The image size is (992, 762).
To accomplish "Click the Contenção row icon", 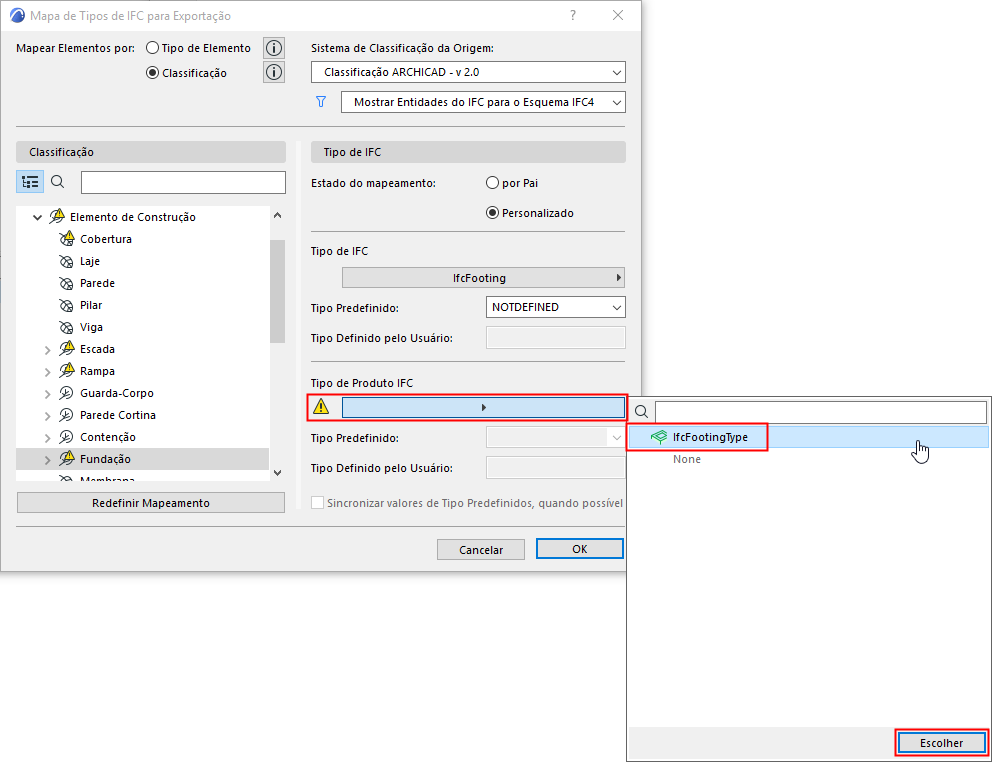I will pos(66,437).
